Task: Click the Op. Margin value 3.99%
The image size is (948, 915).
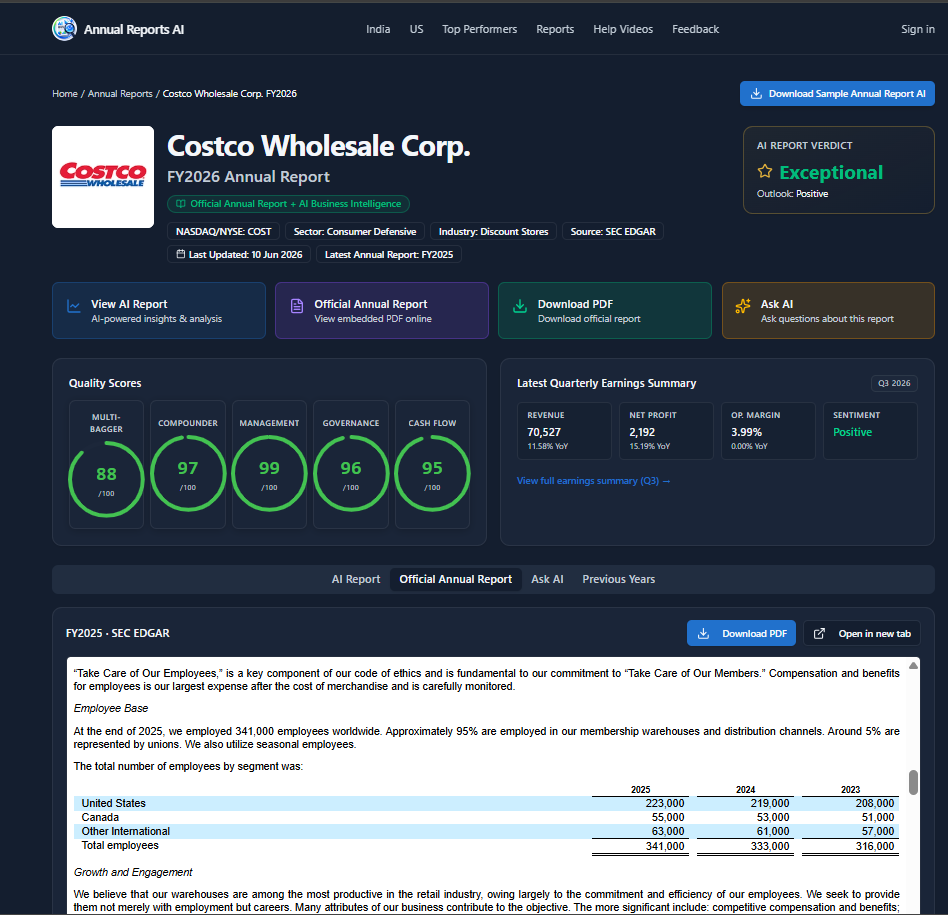Action: tap(747, 432)
